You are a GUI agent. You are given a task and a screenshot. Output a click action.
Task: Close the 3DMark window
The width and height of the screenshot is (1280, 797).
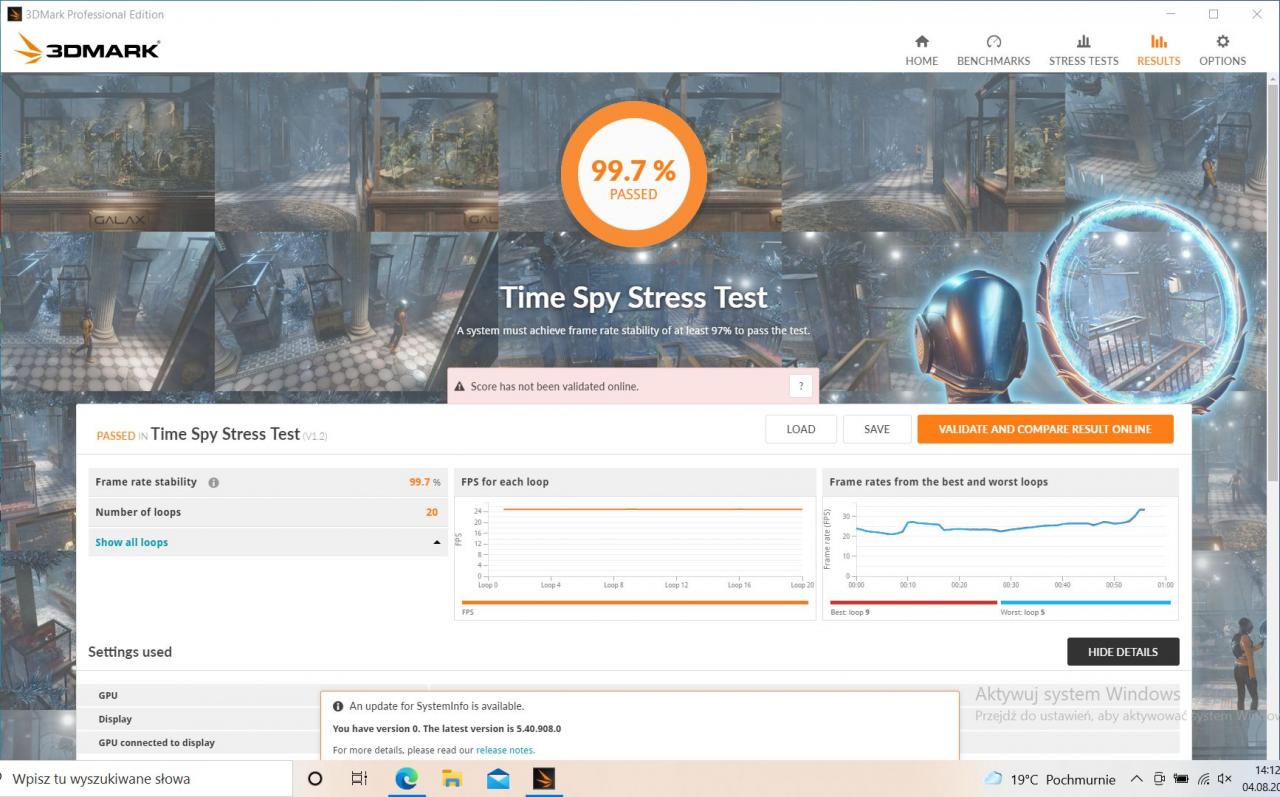[1257, 14]
